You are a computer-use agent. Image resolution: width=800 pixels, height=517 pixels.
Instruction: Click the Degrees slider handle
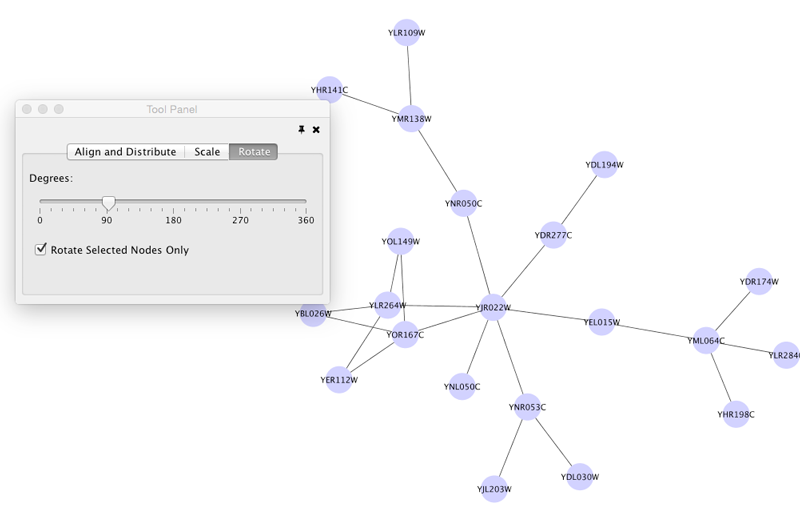coord(108,203)
